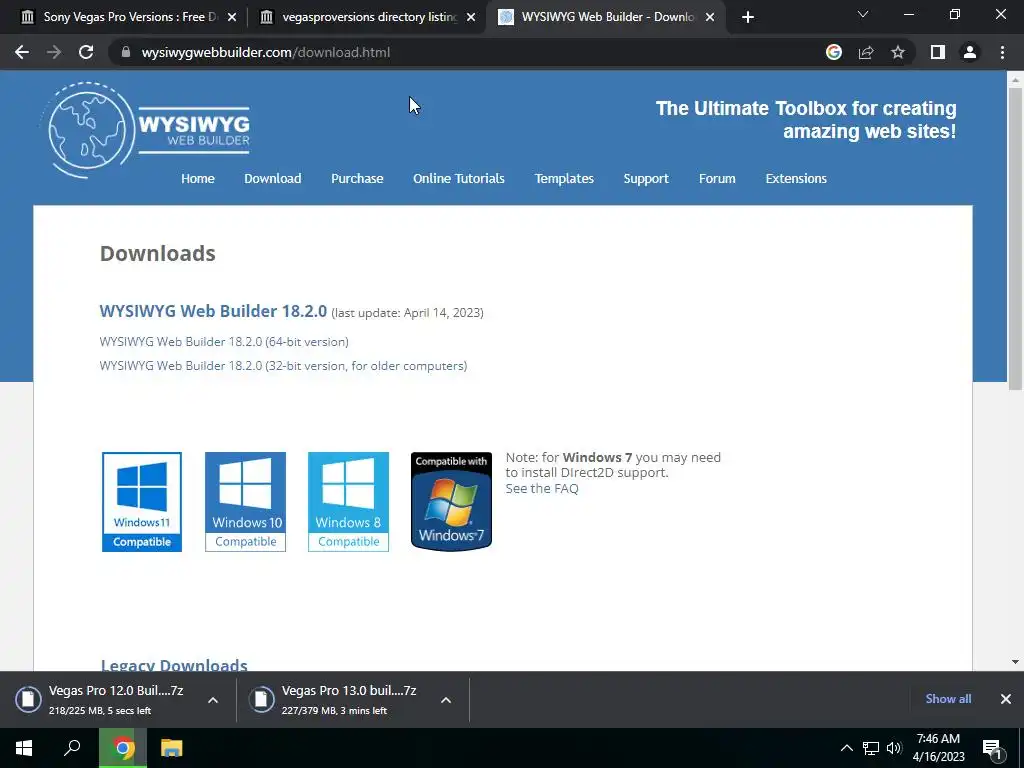Download the 64-bit version of Web Builder
Image resolution: width=1024 pixels, height=768 pixels.
(224, 342)
